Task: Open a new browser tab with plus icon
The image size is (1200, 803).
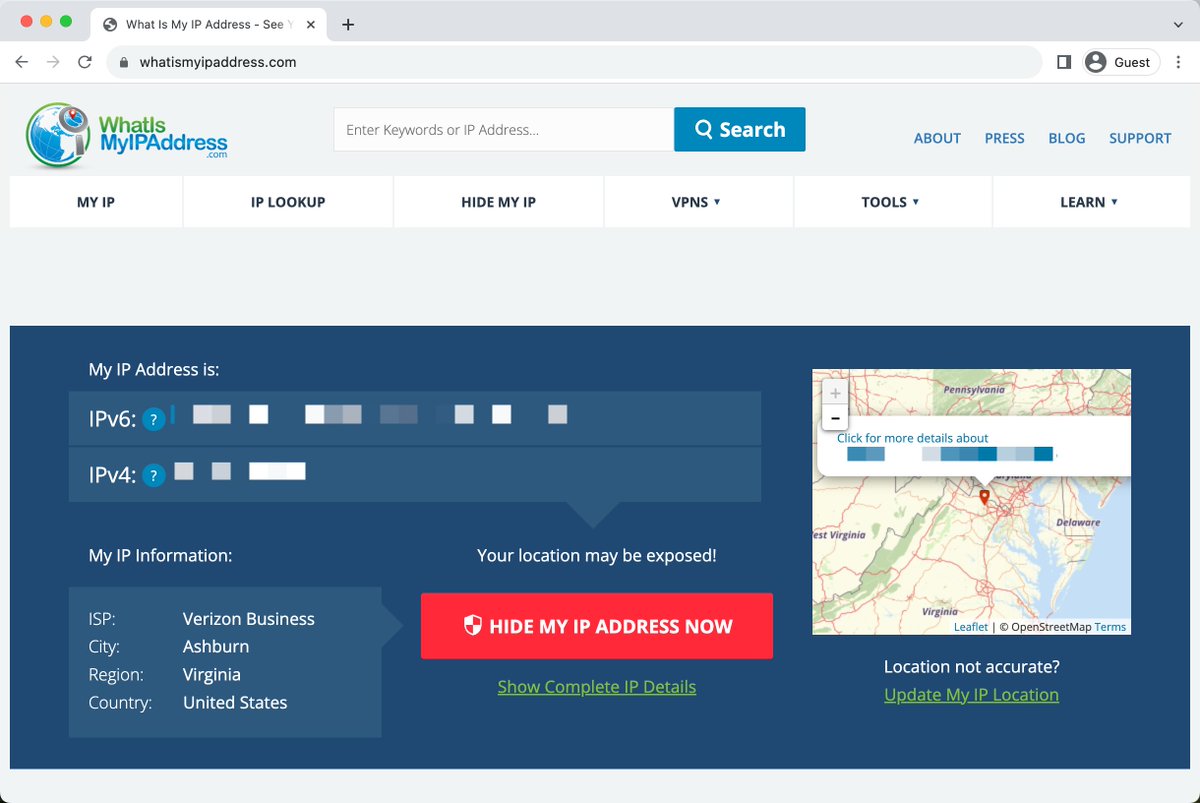Action: pyautogui.click(x=348, y=25)
